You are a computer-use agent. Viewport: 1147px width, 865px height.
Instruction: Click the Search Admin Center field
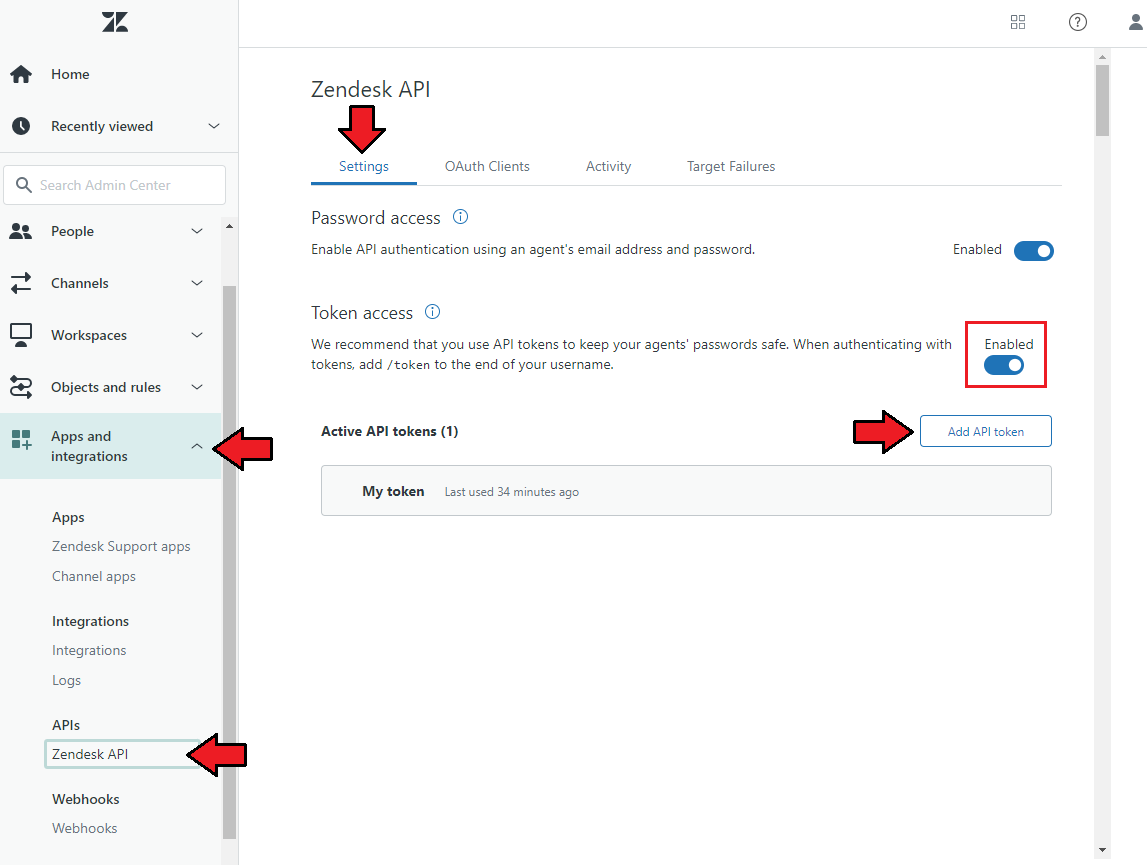click(115, 185)
